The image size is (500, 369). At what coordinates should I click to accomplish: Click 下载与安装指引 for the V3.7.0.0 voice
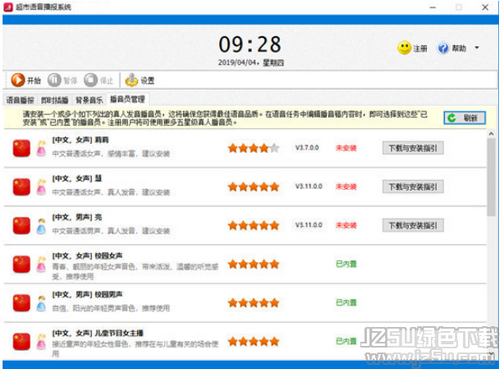tap(413, 148)
